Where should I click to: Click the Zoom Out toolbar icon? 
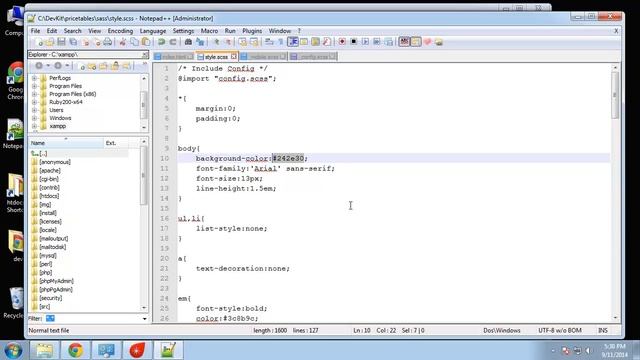click(228, 42)
